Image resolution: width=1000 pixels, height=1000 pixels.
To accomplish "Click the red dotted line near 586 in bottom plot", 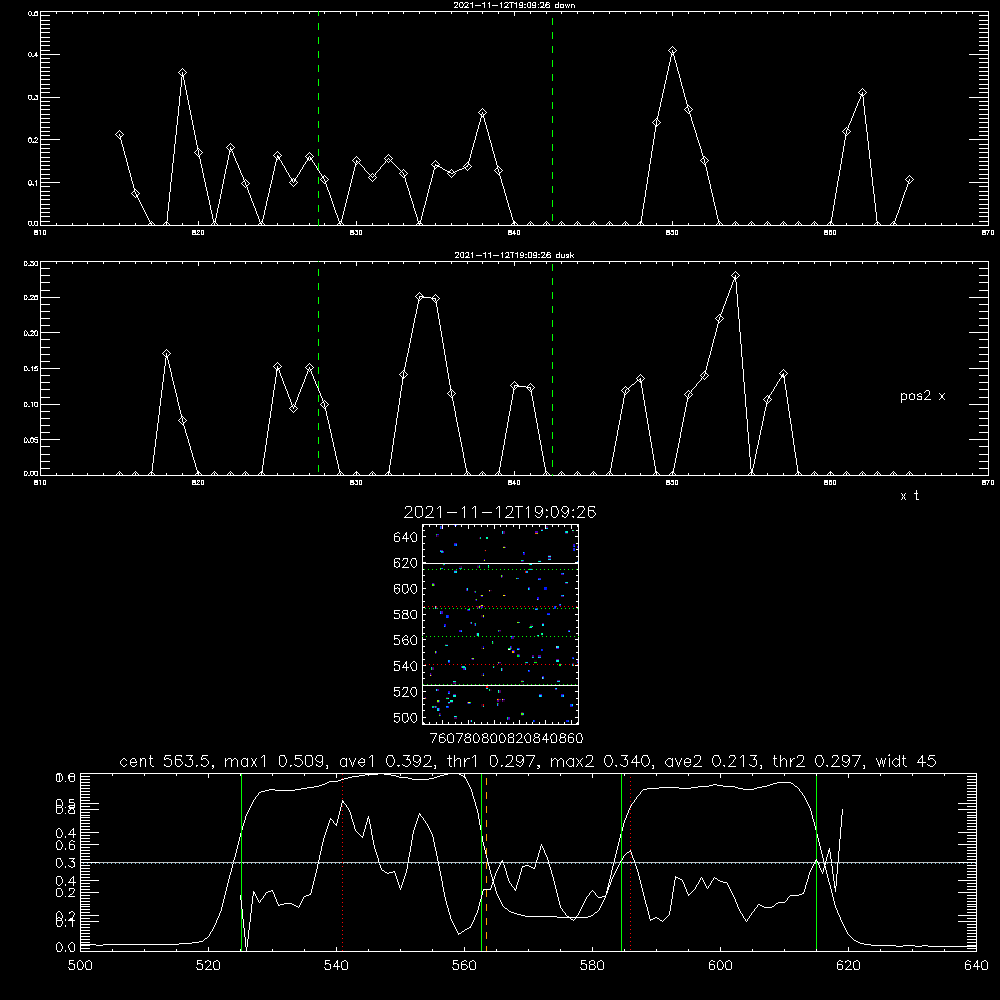I will (631, 862).
